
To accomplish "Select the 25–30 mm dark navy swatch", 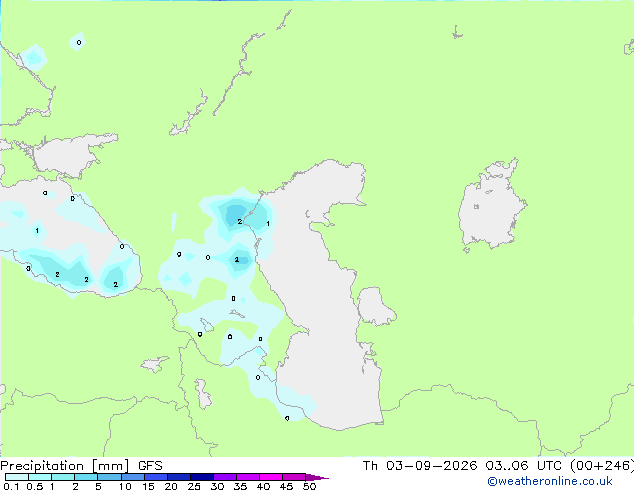I will point(202,477).
